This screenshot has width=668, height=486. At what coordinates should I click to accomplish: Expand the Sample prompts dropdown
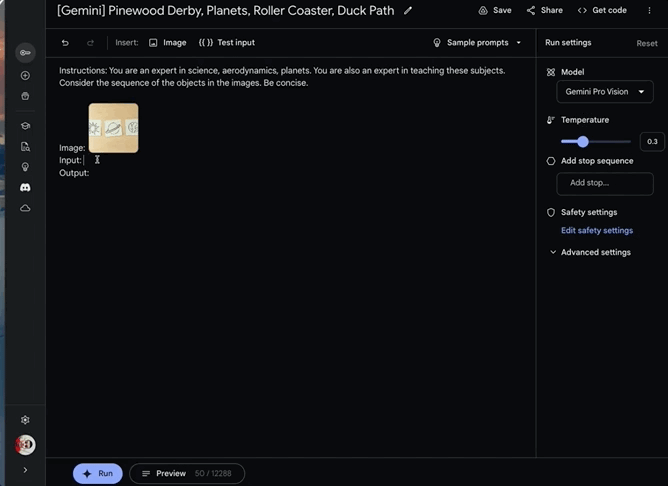click(477, 43)
